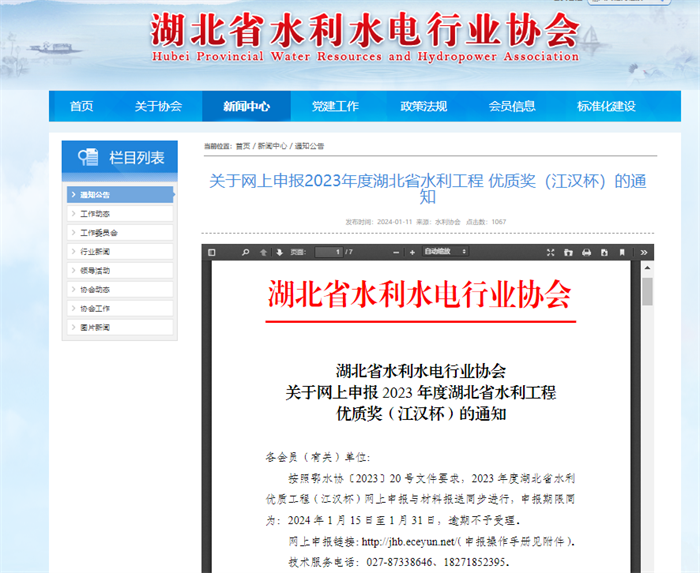700x573 pixels.
Task: Select 工作动态 in the sidebar list
Action: (x=120, y=214)
